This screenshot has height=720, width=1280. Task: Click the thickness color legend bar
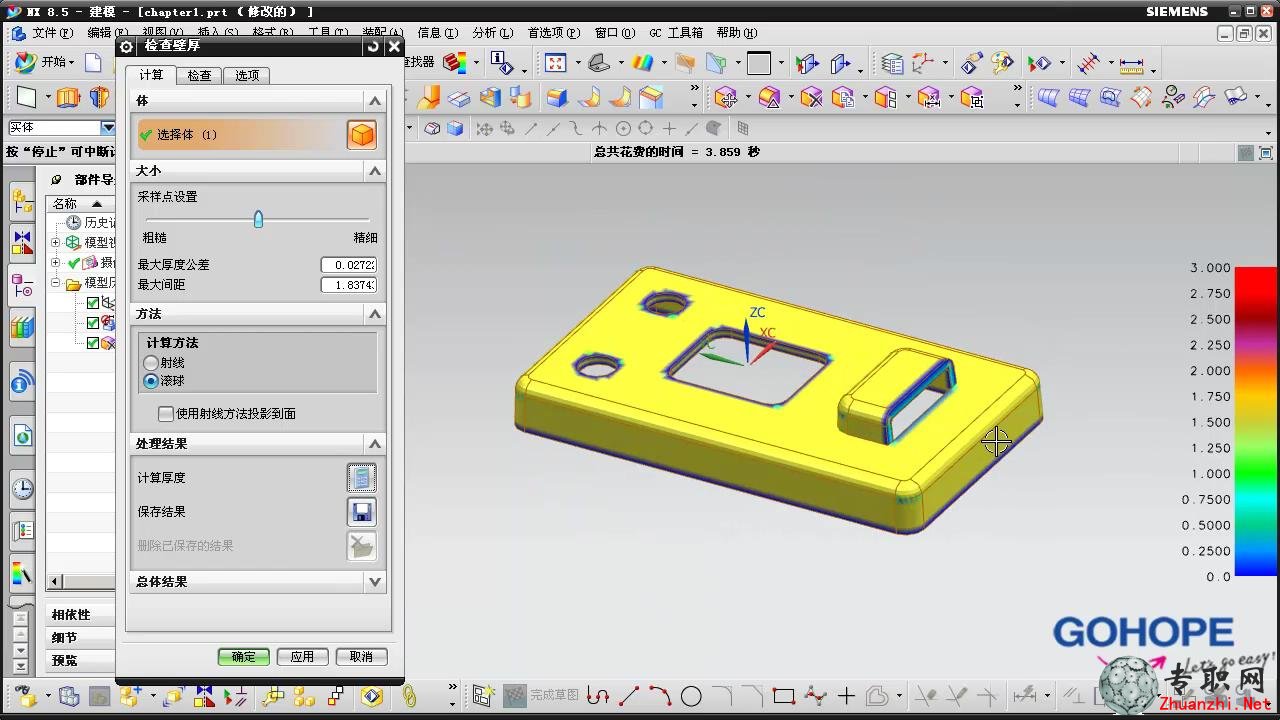[x=1255, y=422]
